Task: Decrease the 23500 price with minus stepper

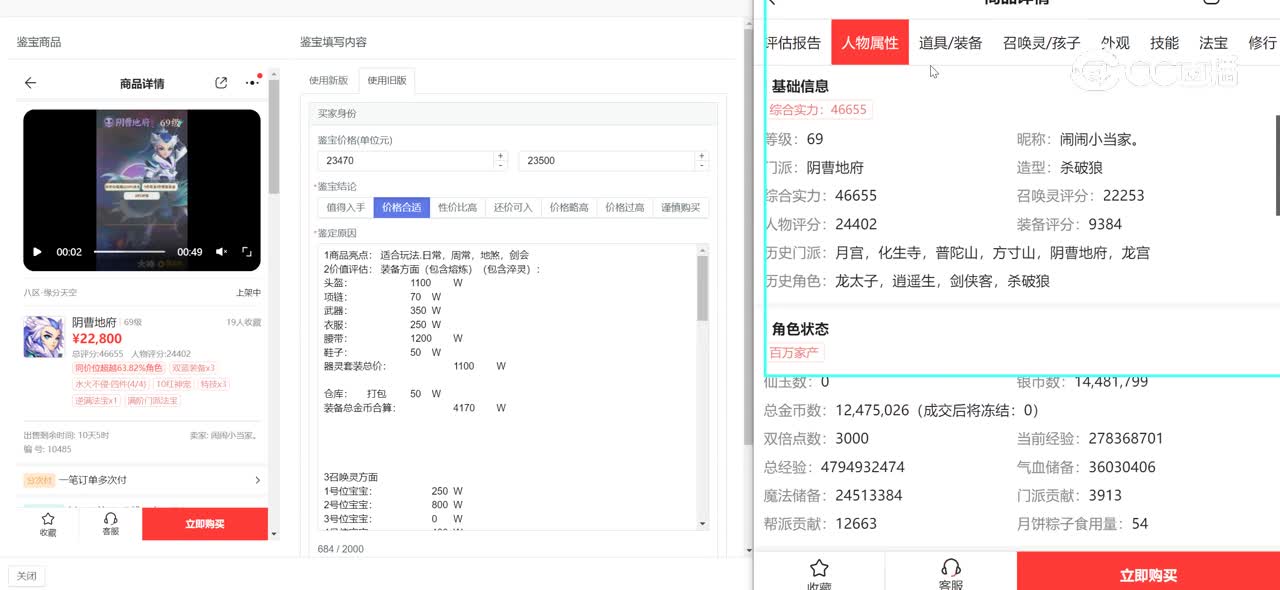Action: tap(701, 165)
